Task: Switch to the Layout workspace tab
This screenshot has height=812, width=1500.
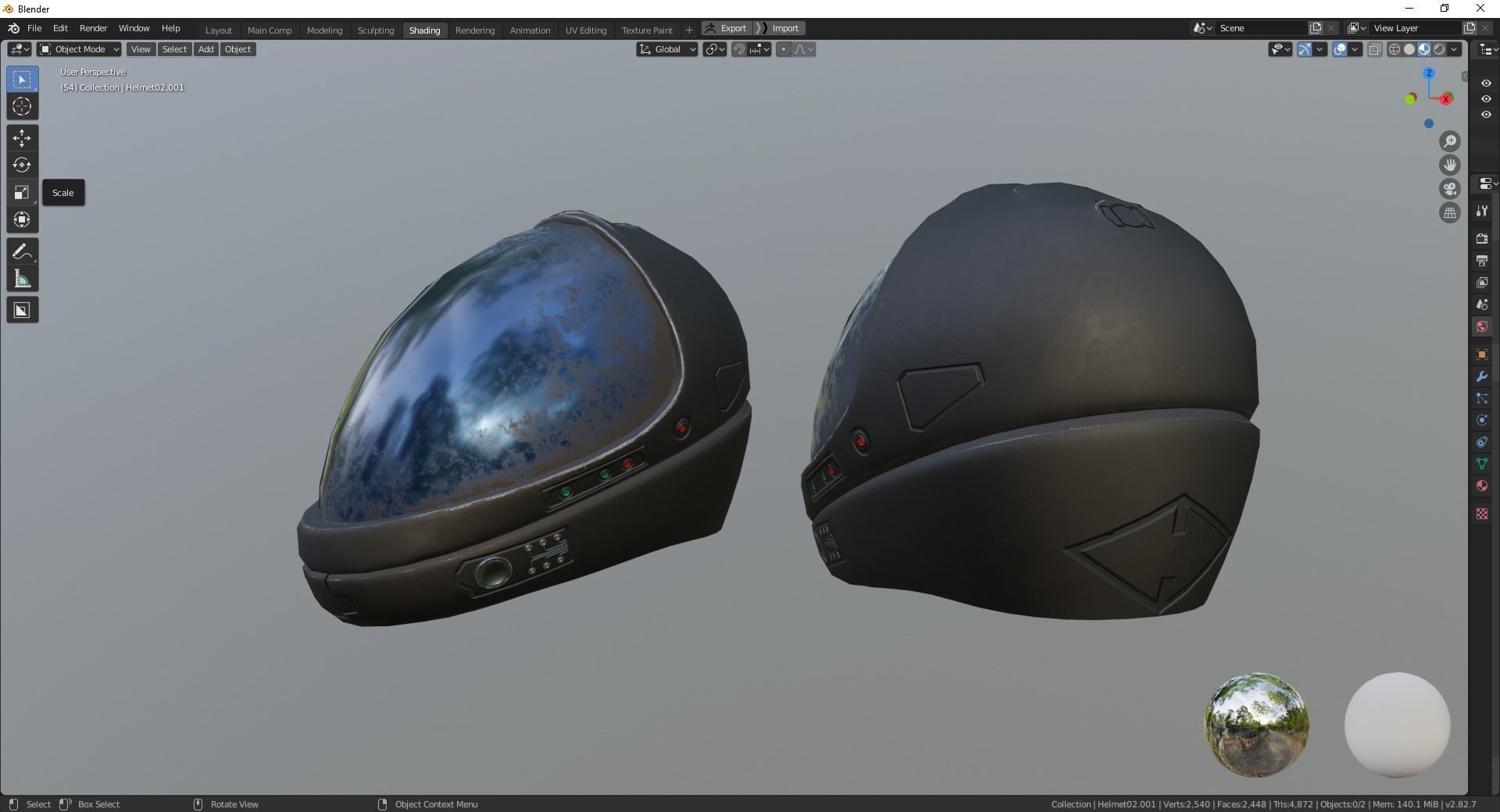Action: click(219, 30)
